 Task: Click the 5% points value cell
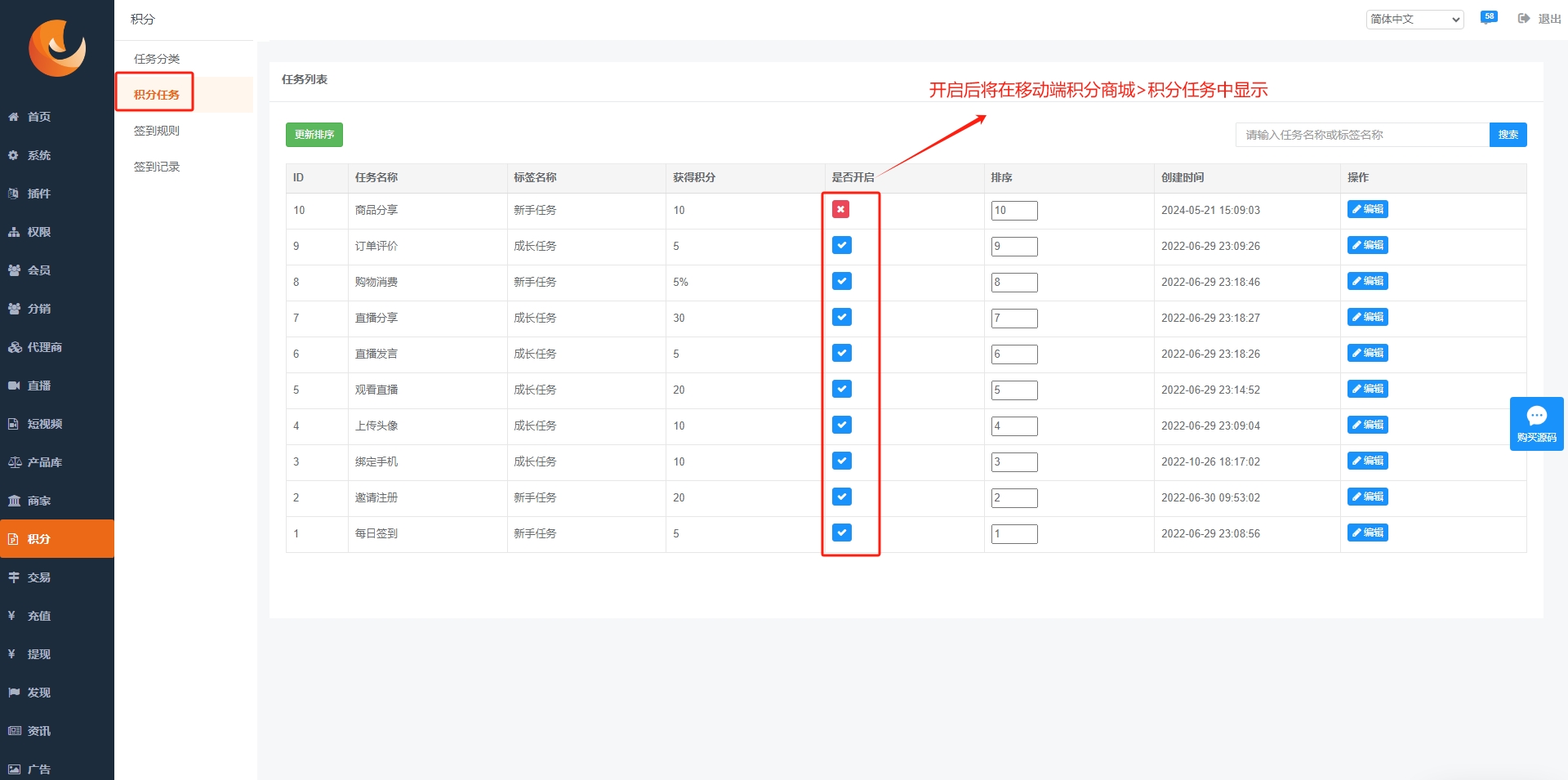click(x=680, y=282)
